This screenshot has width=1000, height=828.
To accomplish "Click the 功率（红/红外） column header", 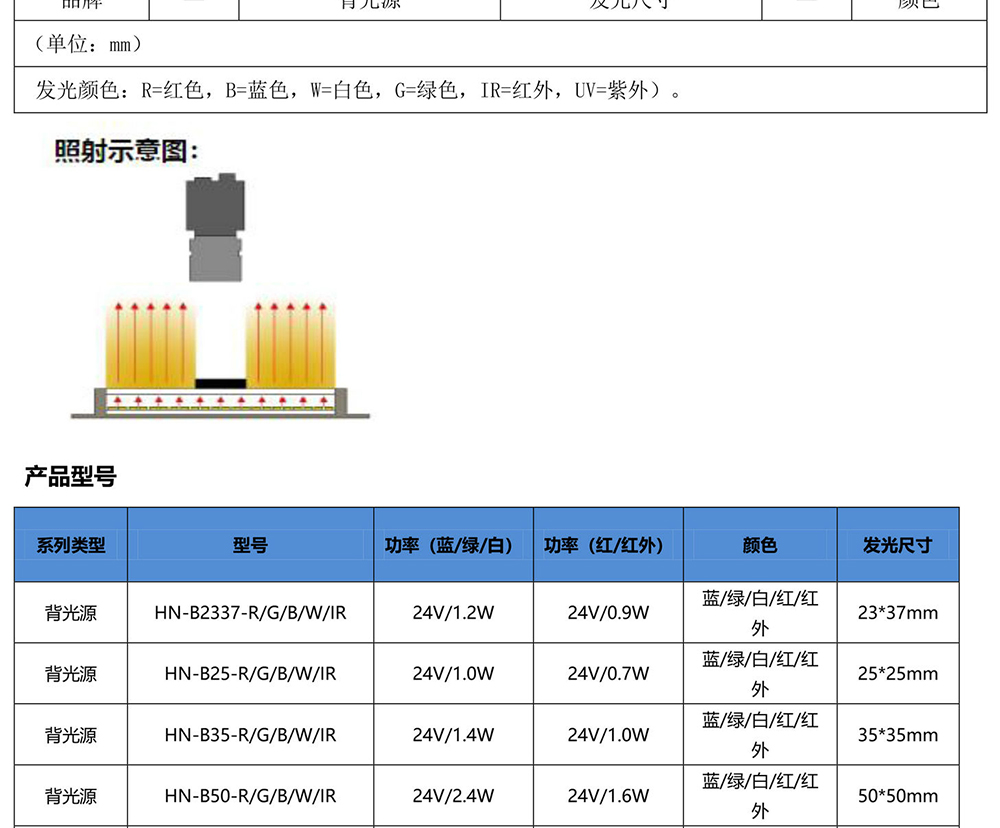I will (x=608, y=545).
